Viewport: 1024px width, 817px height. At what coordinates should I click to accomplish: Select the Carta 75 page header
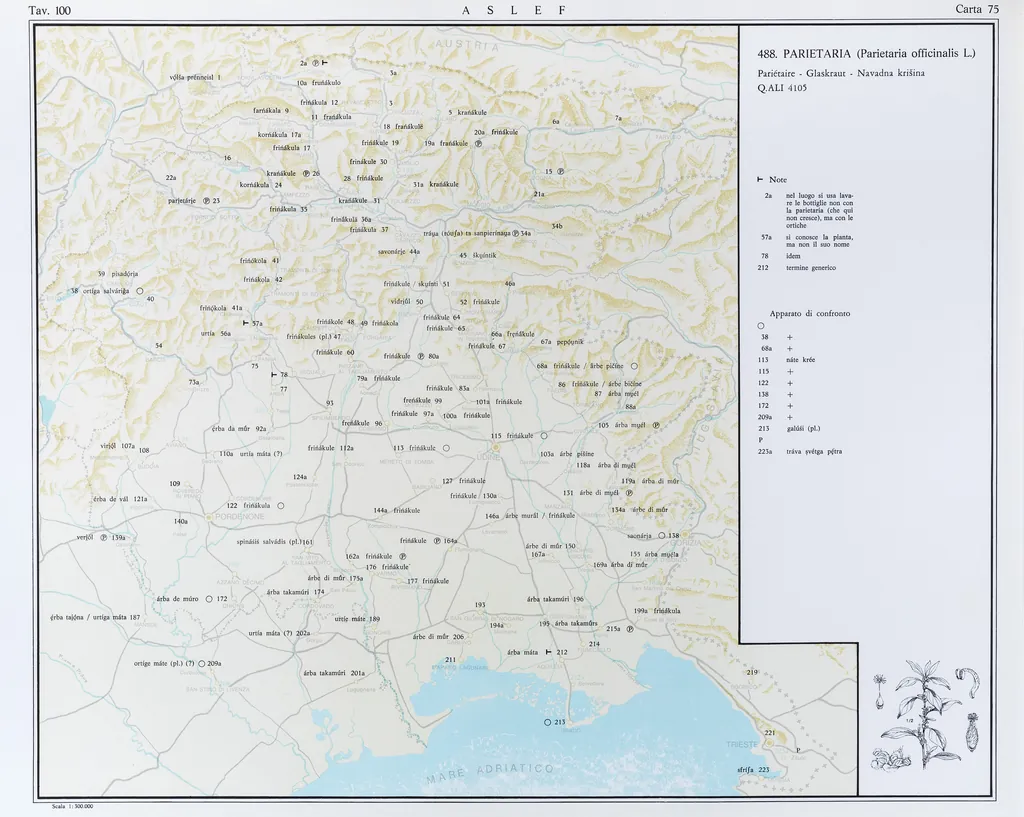pyautogui.click(x=977, y=10)
